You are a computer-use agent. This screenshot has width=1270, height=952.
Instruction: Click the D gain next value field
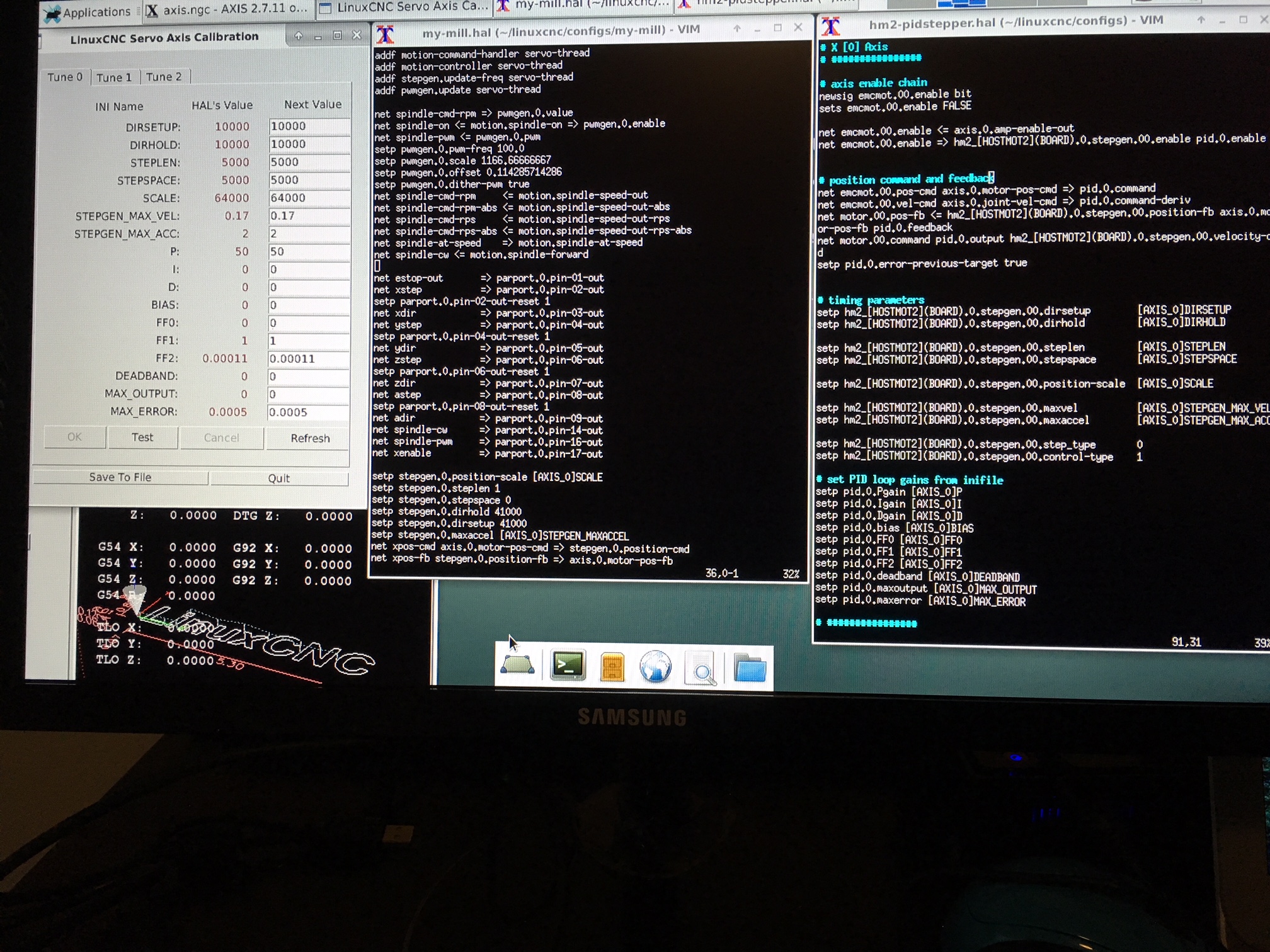(309, 287)
